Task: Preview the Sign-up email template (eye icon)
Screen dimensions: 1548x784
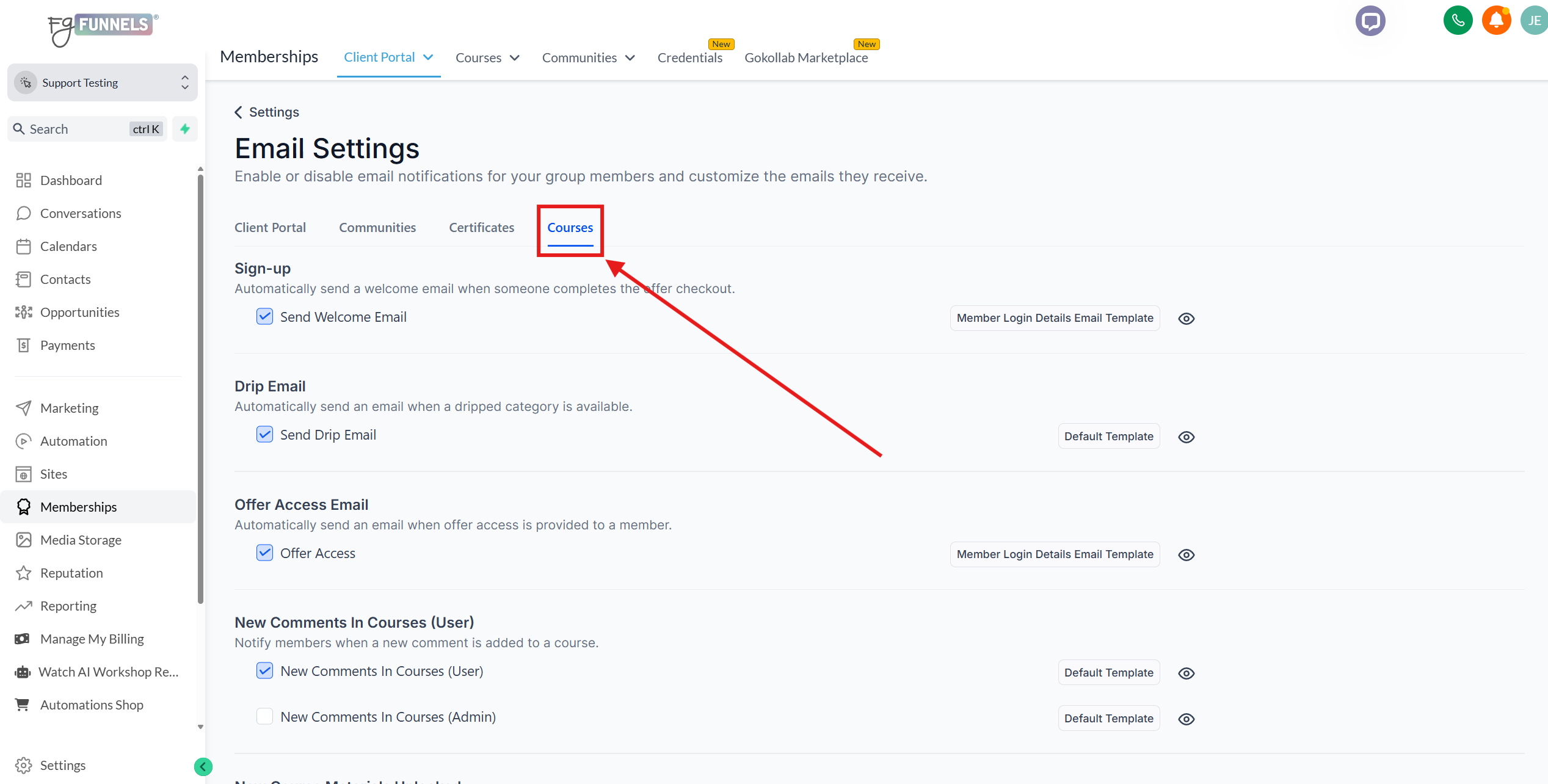Action: click(x=1186, y=319)
